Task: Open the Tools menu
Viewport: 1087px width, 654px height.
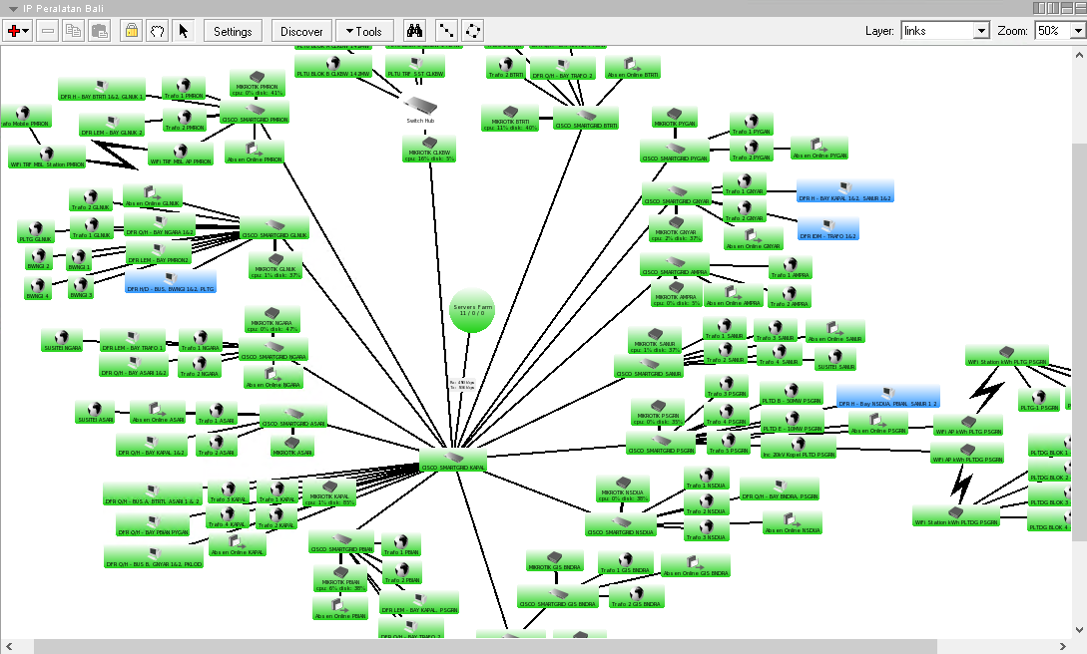Action: (364, 31)
